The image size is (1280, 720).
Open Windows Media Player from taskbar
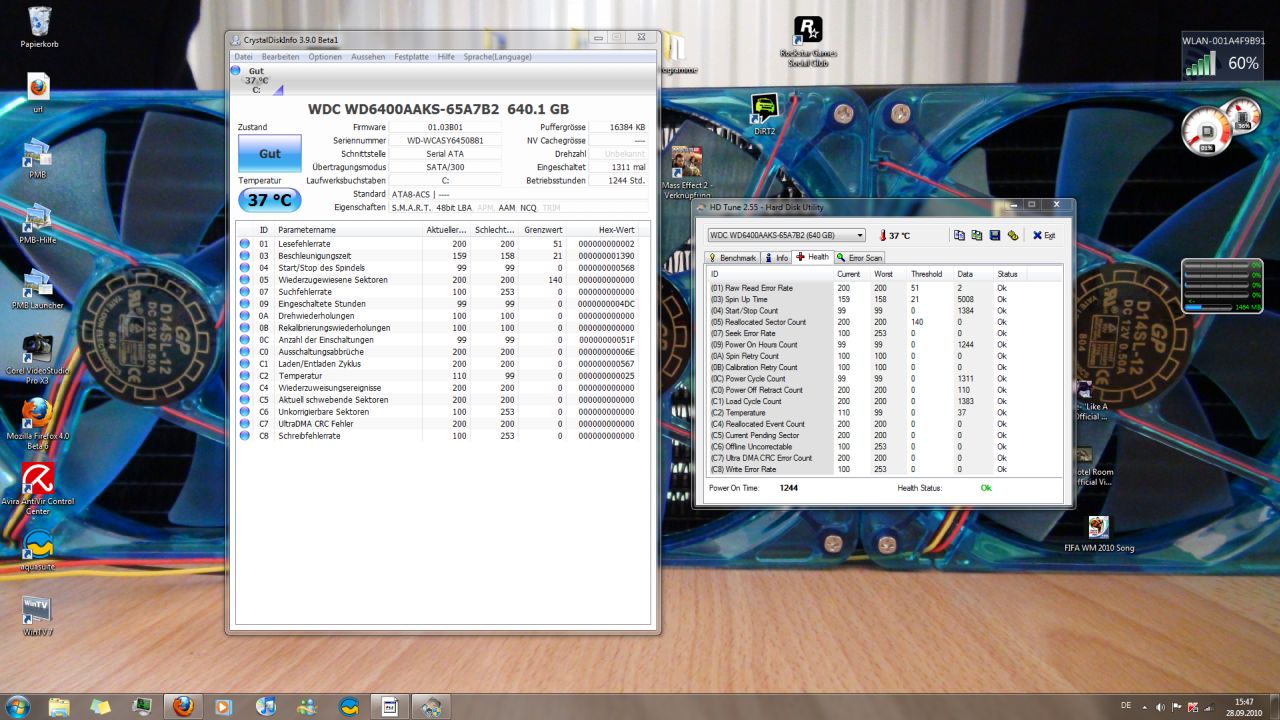[x=223, y=707]
